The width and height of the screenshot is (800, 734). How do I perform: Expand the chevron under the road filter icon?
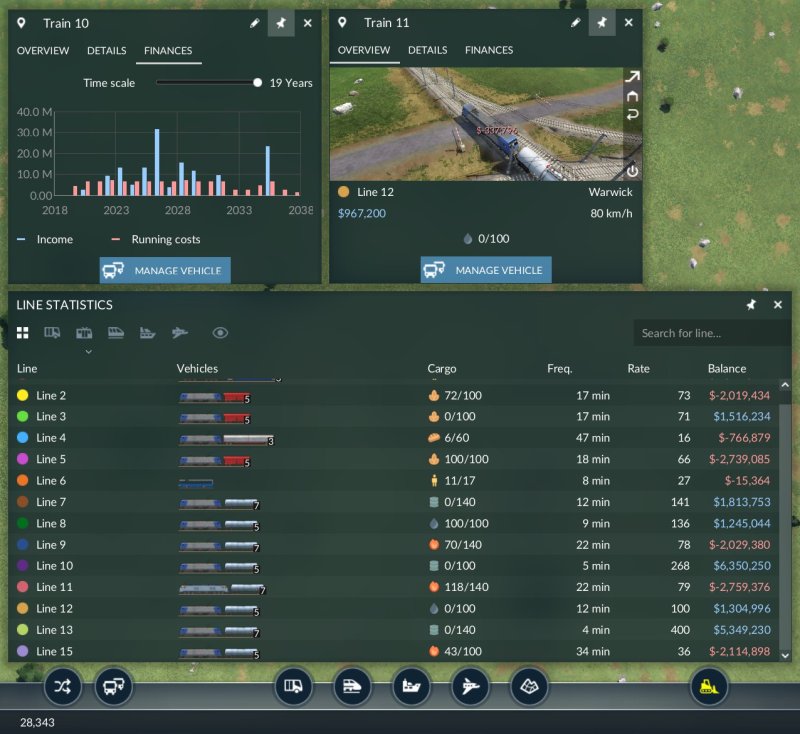[x=87, y=352]
